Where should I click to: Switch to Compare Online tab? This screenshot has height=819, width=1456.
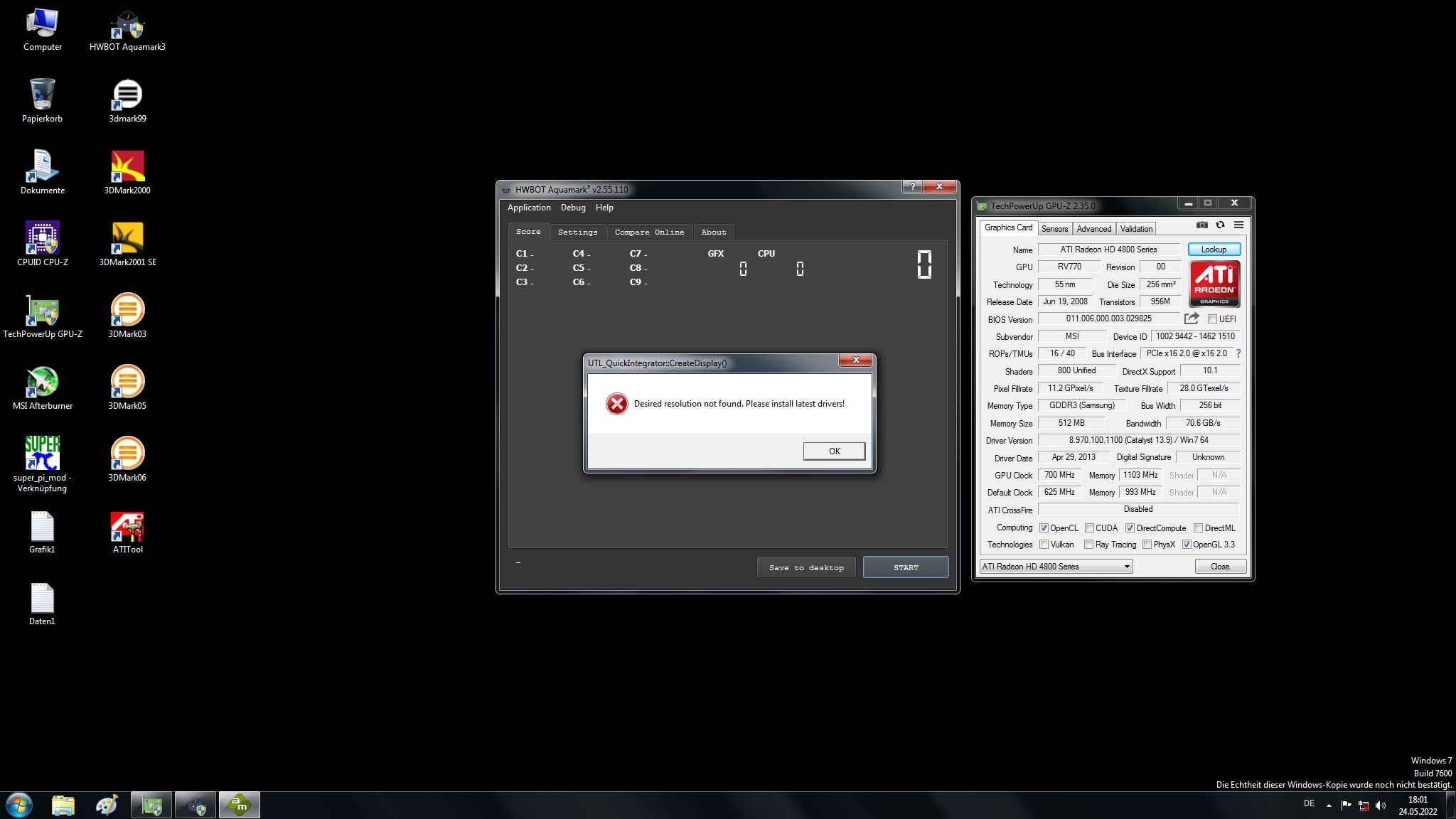[x=649, y=232]
